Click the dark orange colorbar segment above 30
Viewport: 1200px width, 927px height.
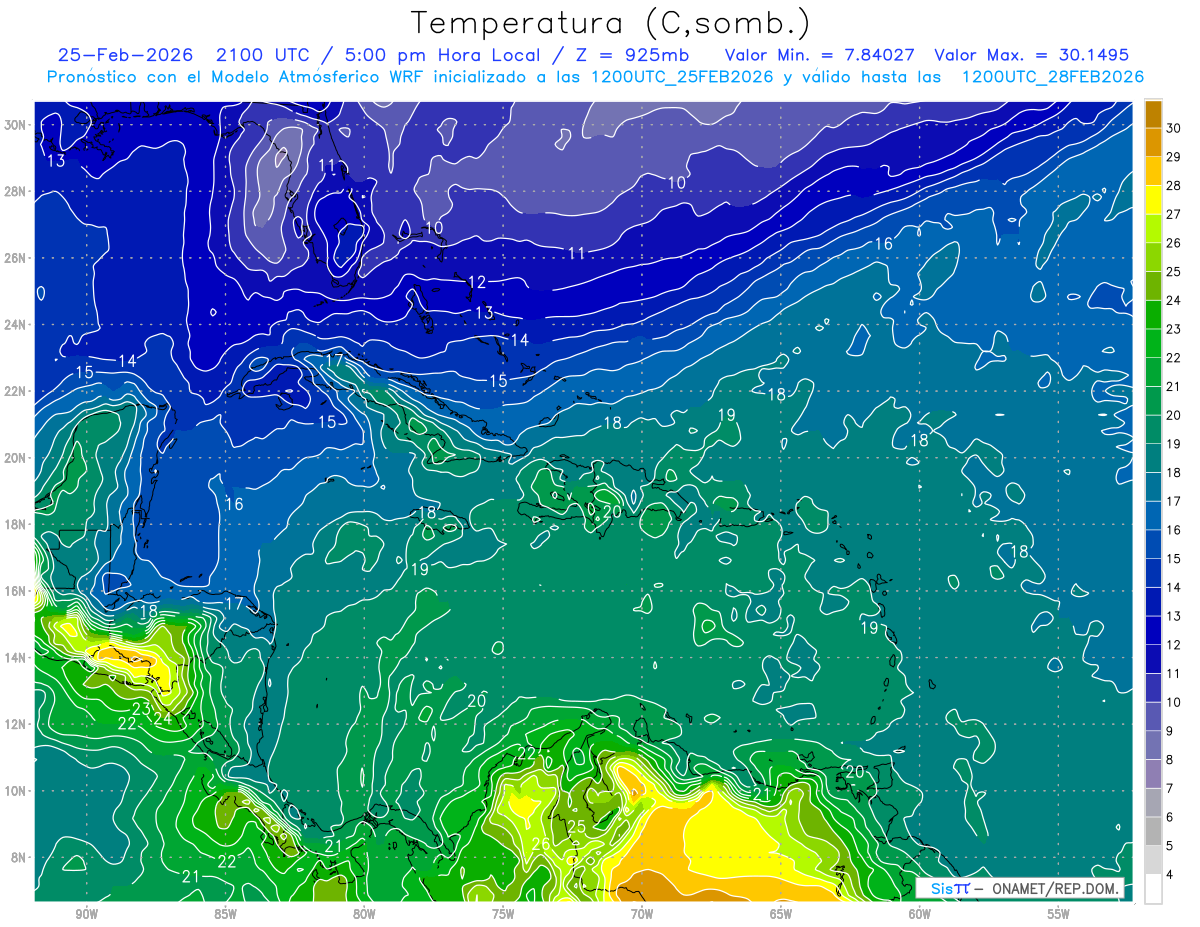click(1153, 114)
